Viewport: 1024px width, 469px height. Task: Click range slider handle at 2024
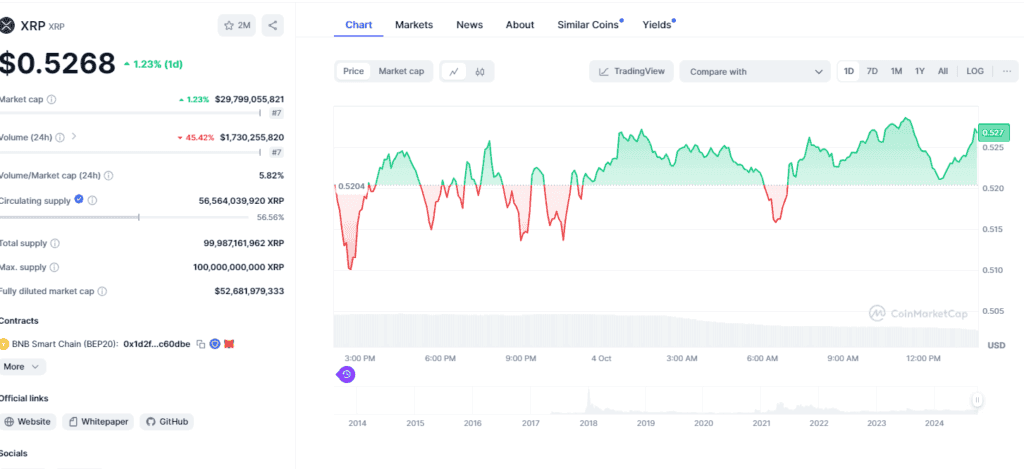point(977,400)
